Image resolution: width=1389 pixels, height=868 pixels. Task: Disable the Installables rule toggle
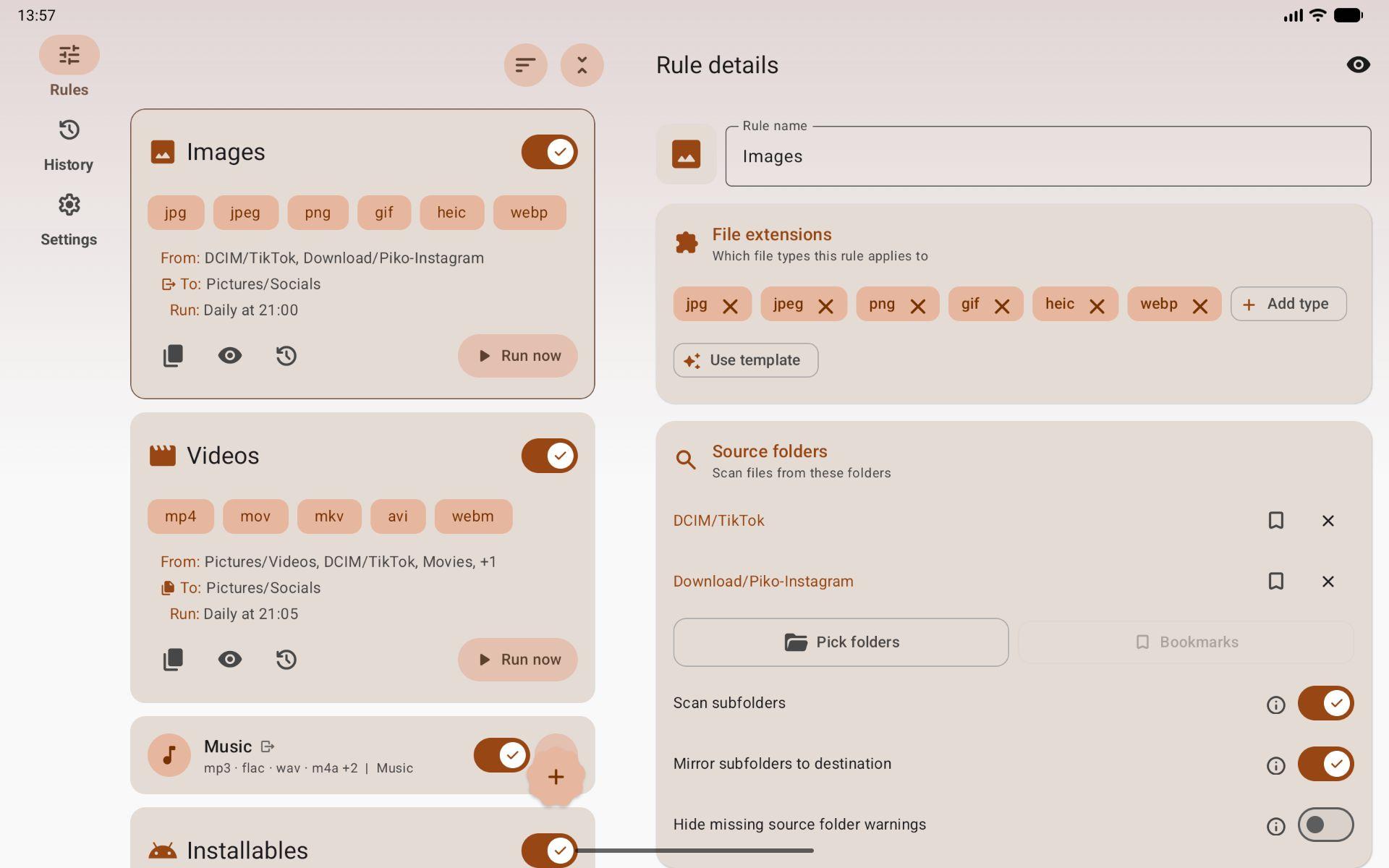point(549,851)
